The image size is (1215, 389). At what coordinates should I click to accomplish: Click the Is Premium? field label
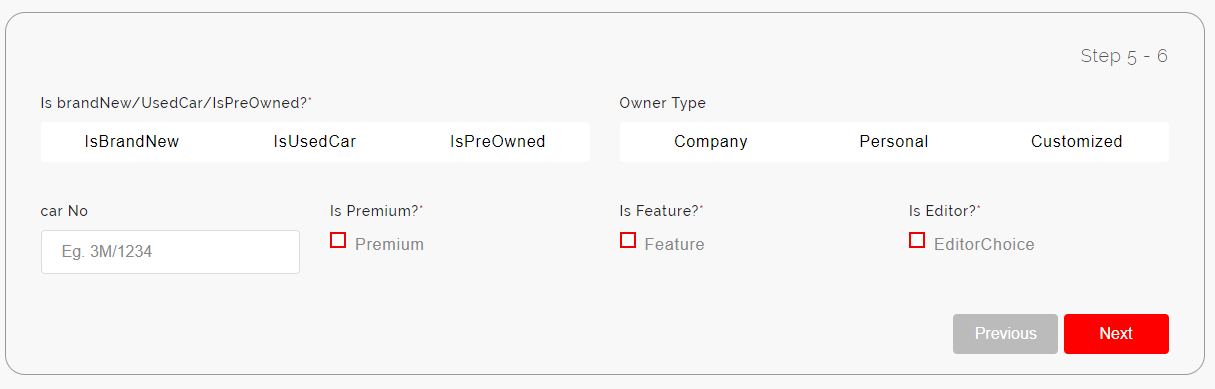coord(376,211)
